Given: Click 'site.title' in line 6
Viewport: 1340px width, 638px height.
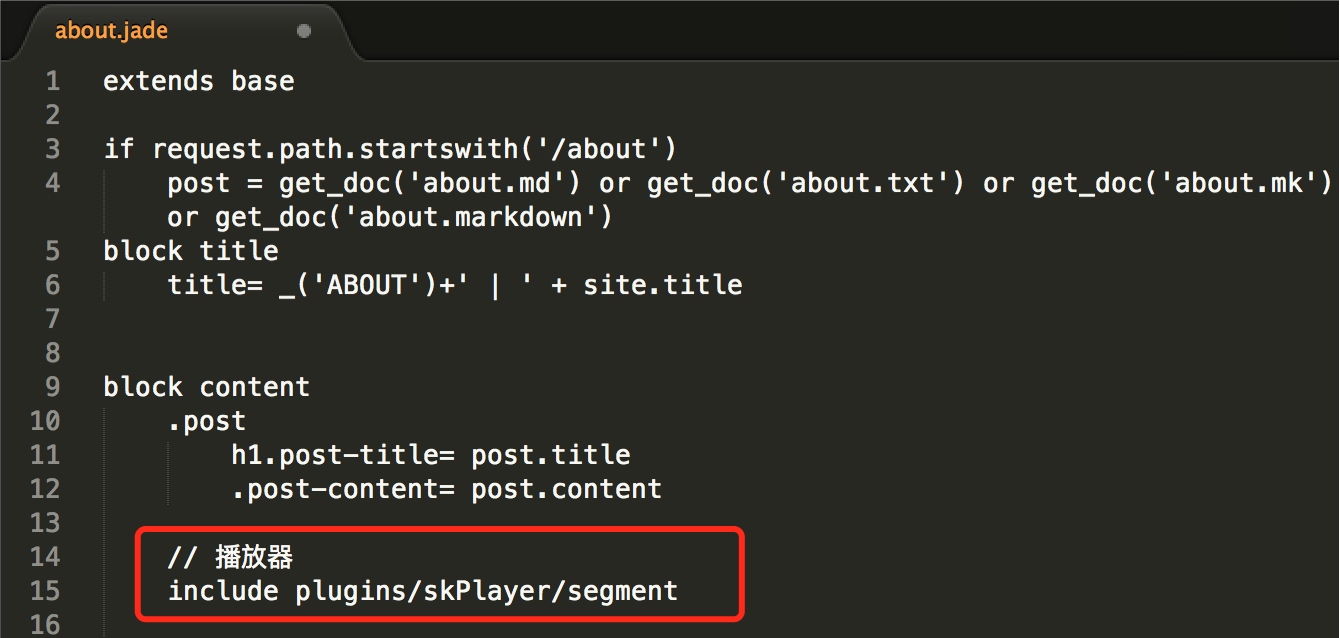Looking at the screenshot, I should (x=662, y=285).
